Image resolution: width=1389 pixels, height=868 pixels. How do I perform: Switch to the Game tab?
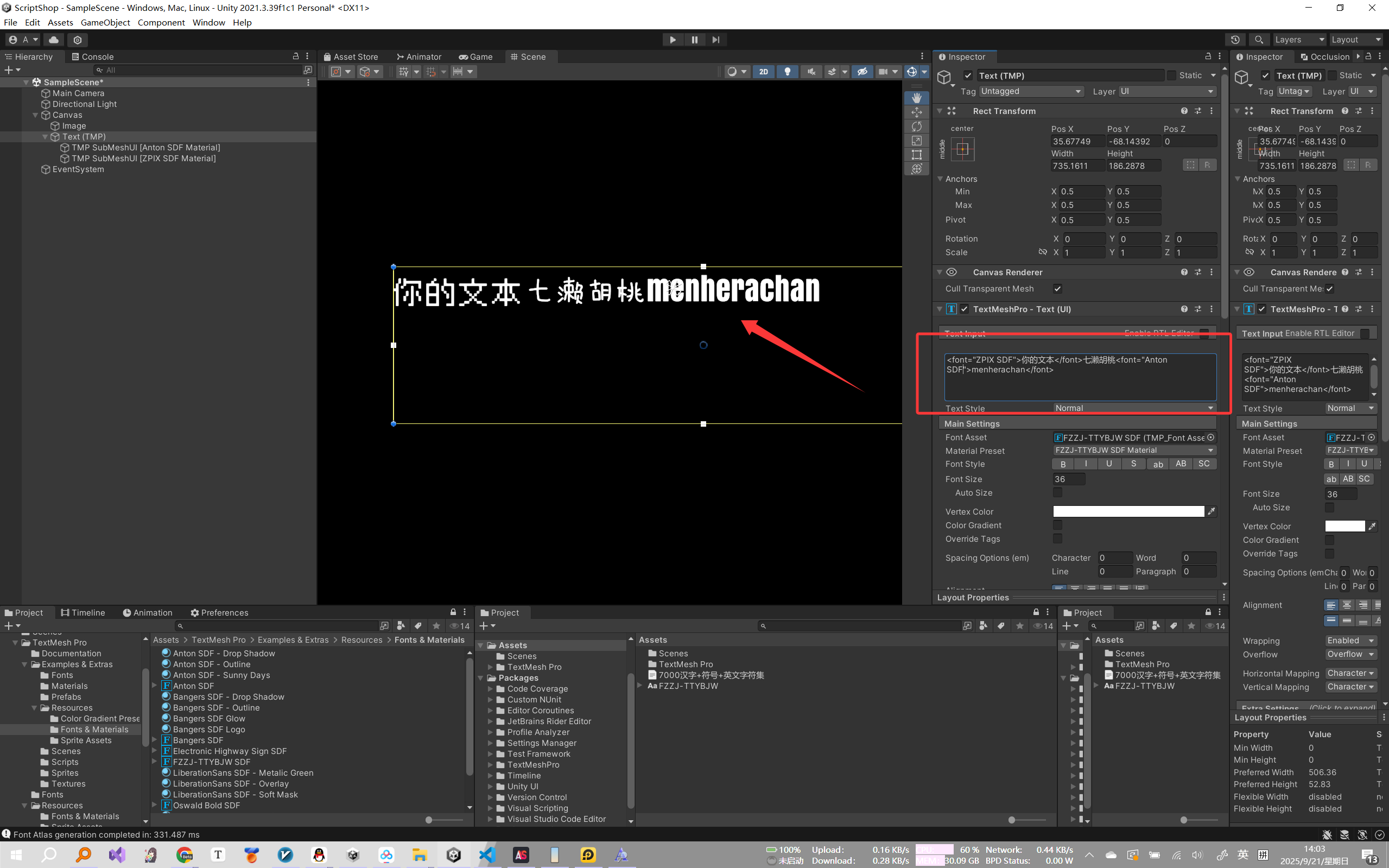click(x=475, y=57)
